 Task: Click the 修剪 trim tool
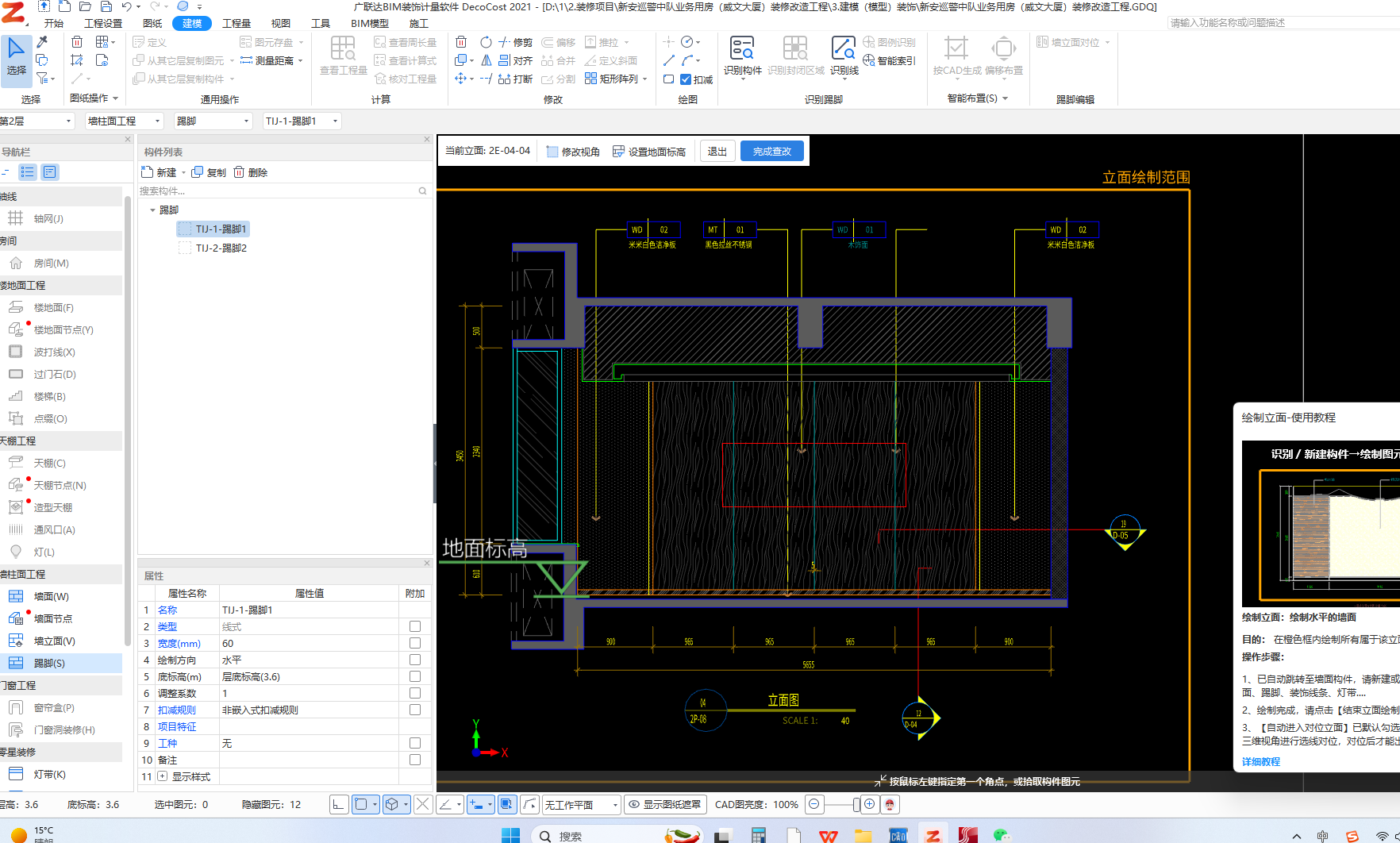coord(515,42)
